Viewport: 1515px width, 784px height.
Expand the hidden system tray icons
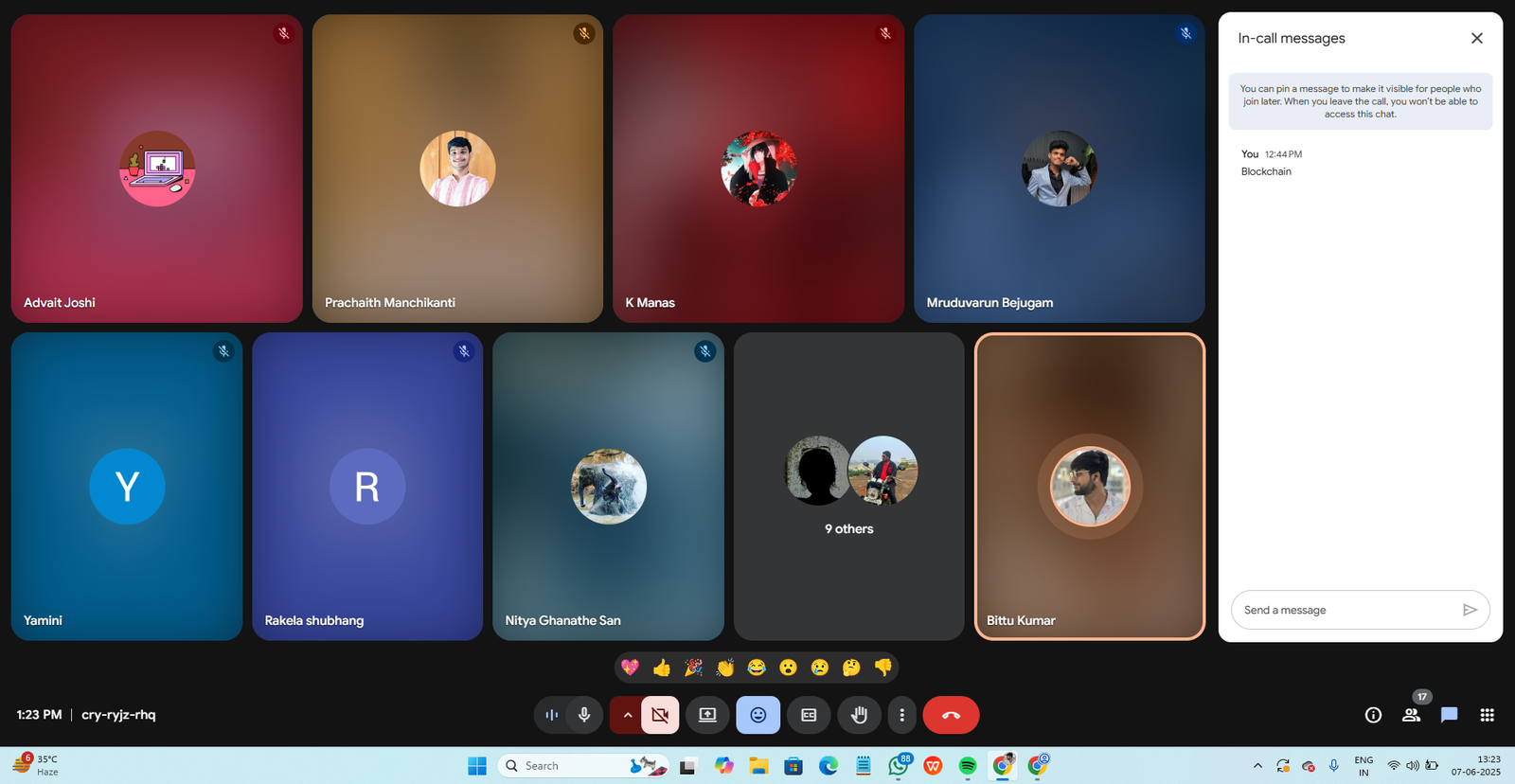click(1257, 765)
